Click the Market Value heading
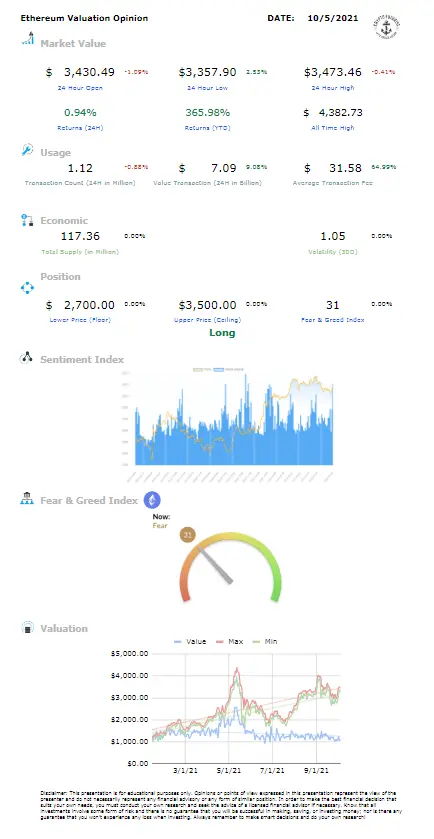Screen dimensions: 434x839 [73, 43]
